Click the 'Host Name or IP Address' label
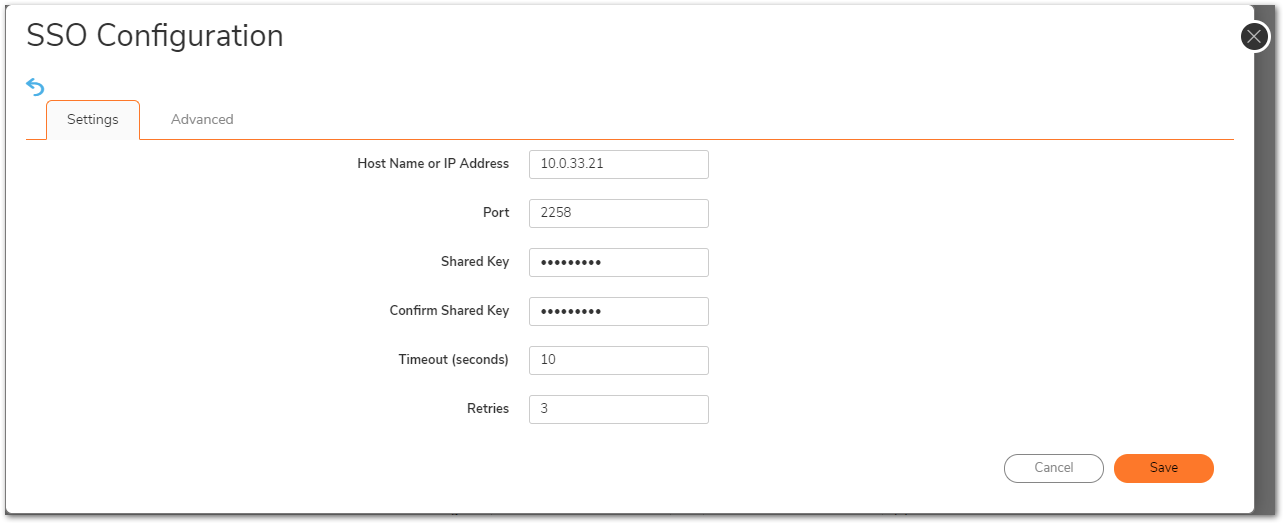Viewport: 1284px width, 524px height. click(433, 164)
